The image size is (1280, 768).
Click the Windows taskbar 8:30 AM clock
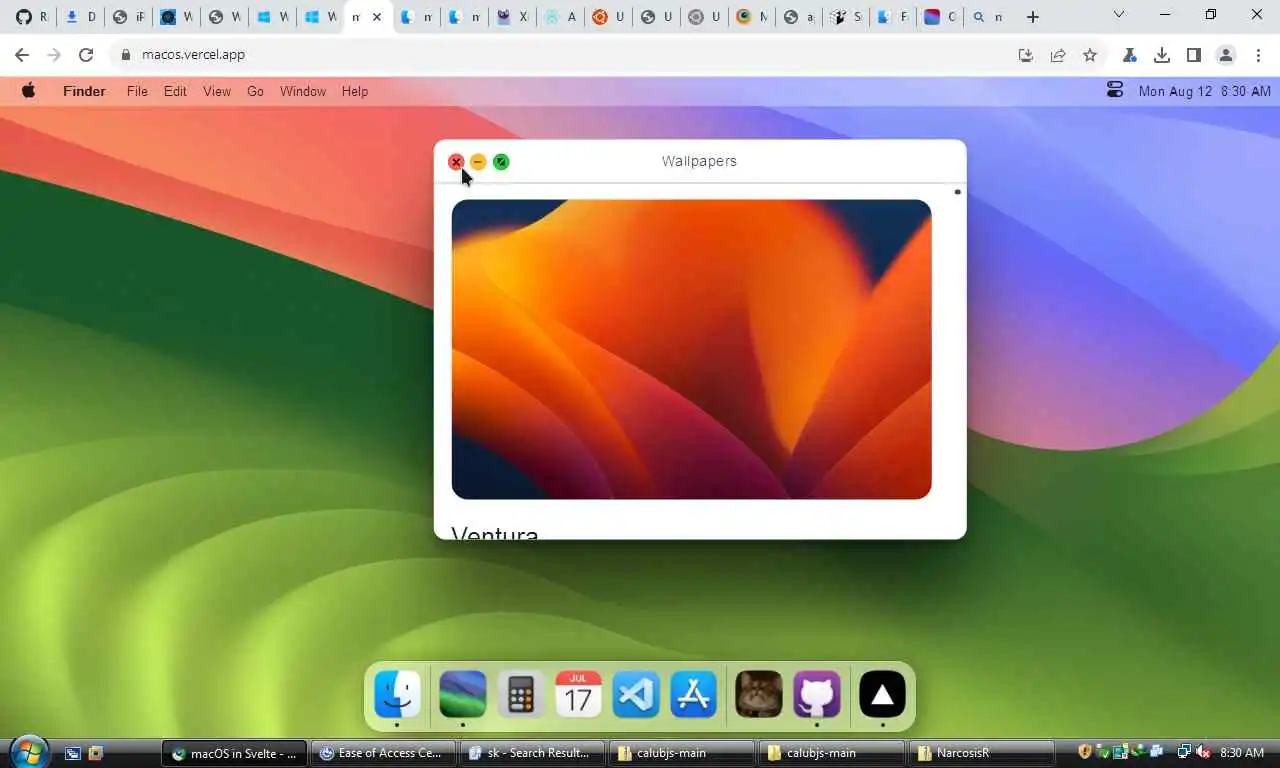(1242, 752)
